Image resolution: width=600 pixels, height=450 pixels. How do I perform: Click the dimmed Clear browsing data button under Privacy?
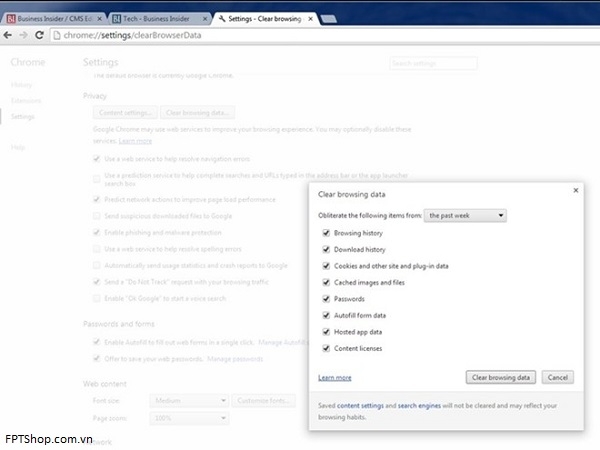(x=197, y=112)
